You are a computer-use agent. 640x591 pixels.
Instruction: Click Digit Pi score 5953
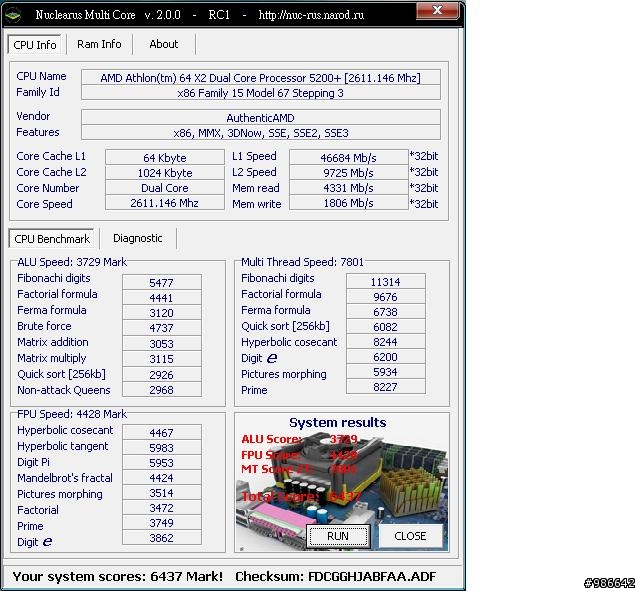pos(161,463)
